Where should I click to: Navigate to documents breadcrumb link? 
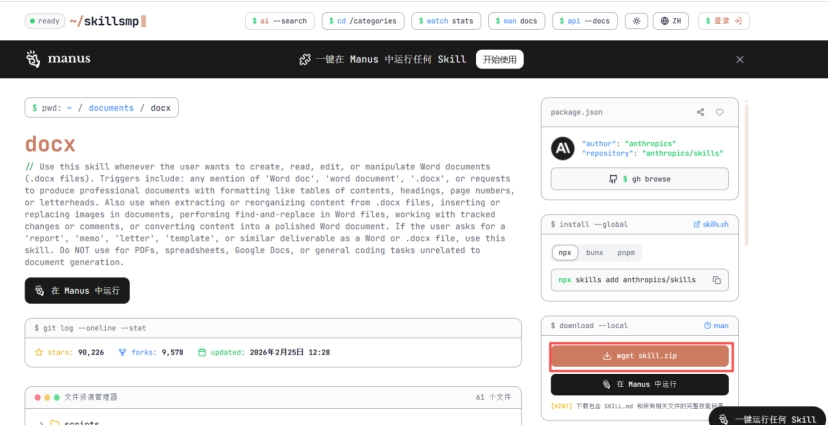point(111,108)
